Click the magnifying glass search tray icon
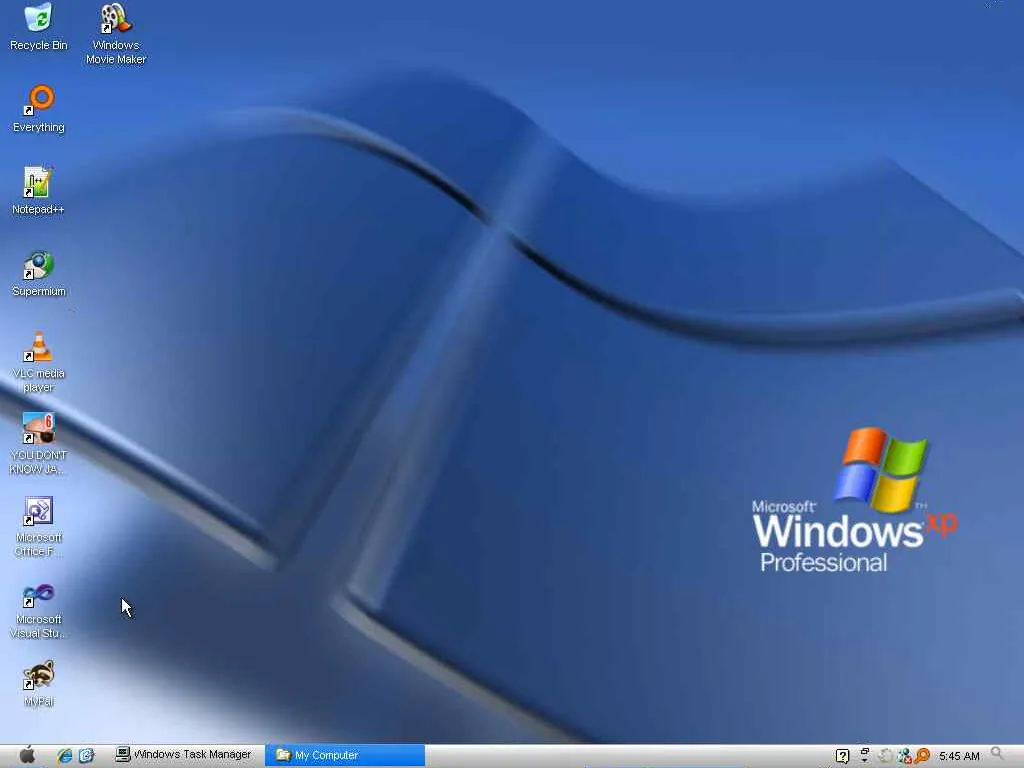The width and height of the screenshot is (1024, 768). 997,755
